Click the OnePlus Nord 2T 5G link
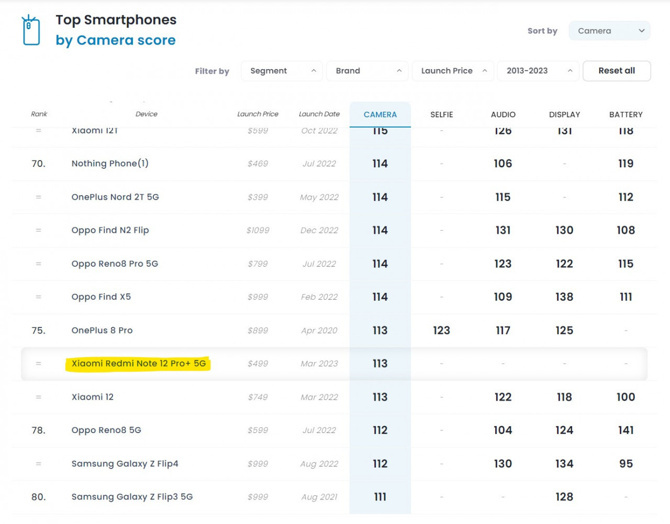 115,197
